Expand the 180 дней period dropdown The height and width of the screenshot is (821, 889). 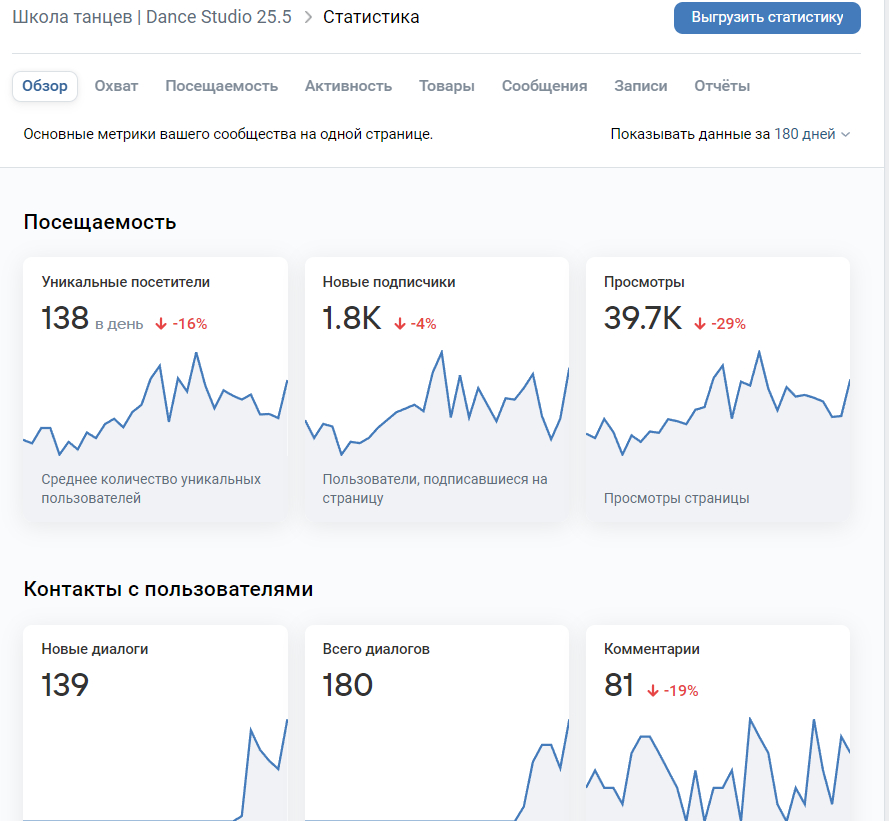tap(805, 134)
